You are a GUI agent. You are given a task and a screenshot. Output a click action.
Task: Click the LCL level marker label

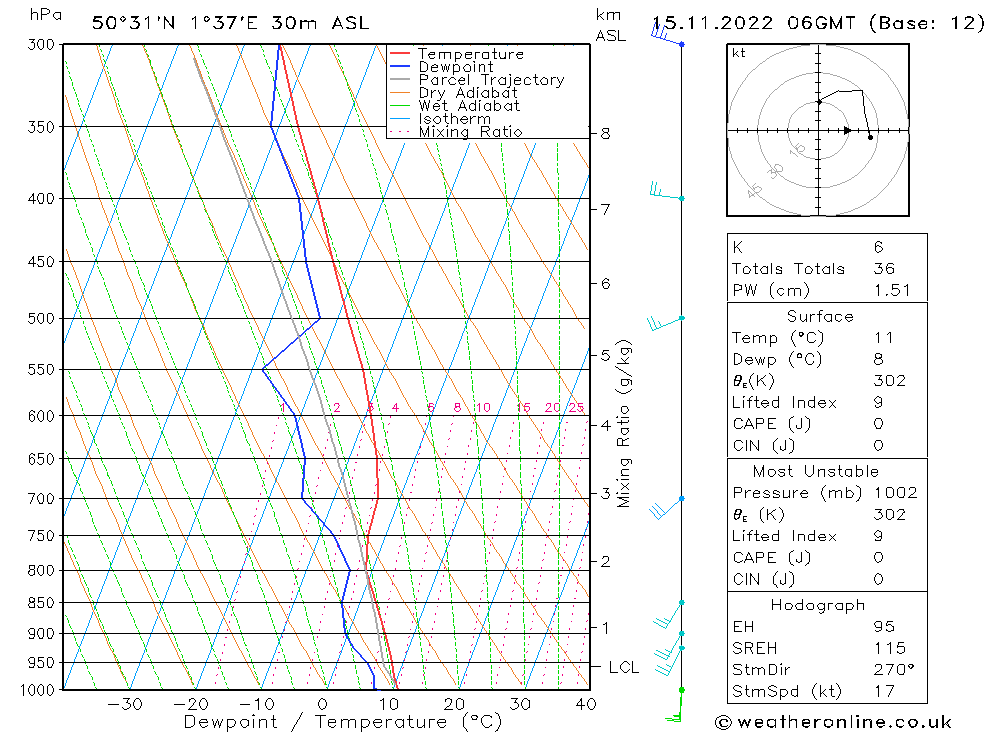pyautogui.click(x=624, y=667)
